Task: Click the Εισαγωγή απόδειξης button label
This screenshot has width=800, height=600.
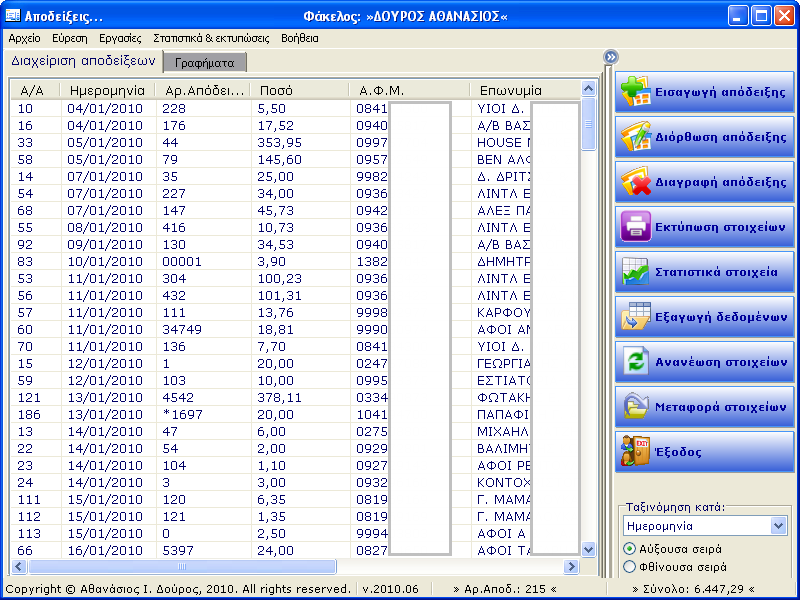Action: click(720, 92)
